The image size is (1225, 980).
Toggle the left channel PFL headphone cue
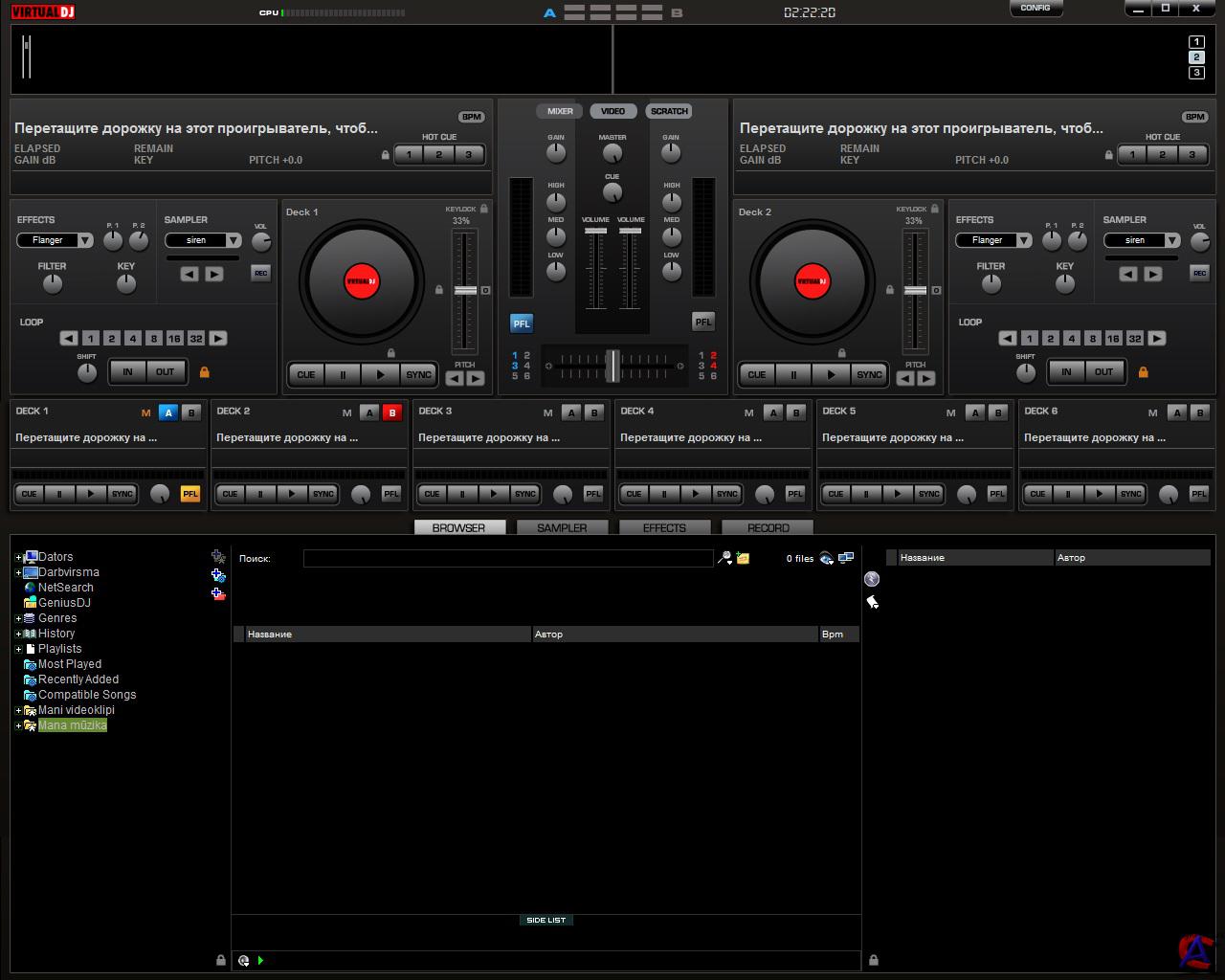point(521,323)
